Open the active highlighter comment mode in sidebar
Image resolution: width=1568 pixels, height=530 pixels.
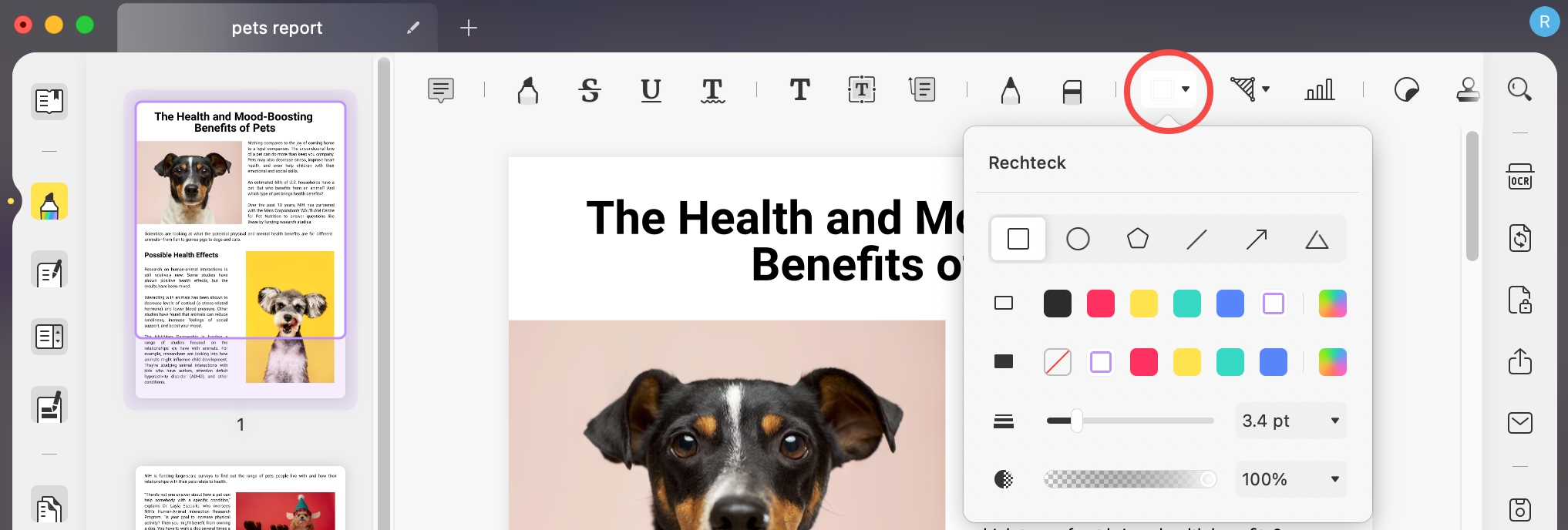49,202
